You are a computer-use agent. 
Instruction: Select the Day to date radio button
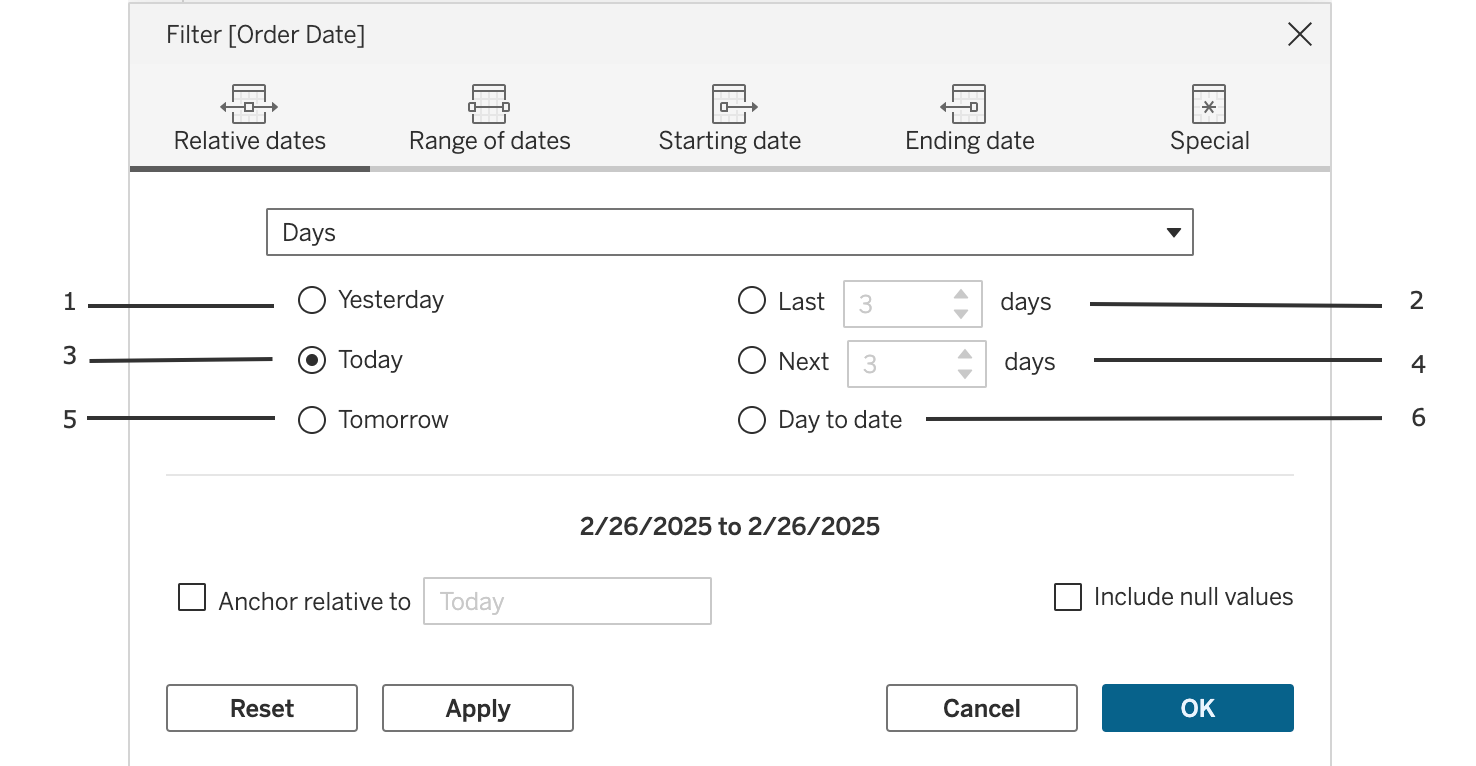coord(752,420)
